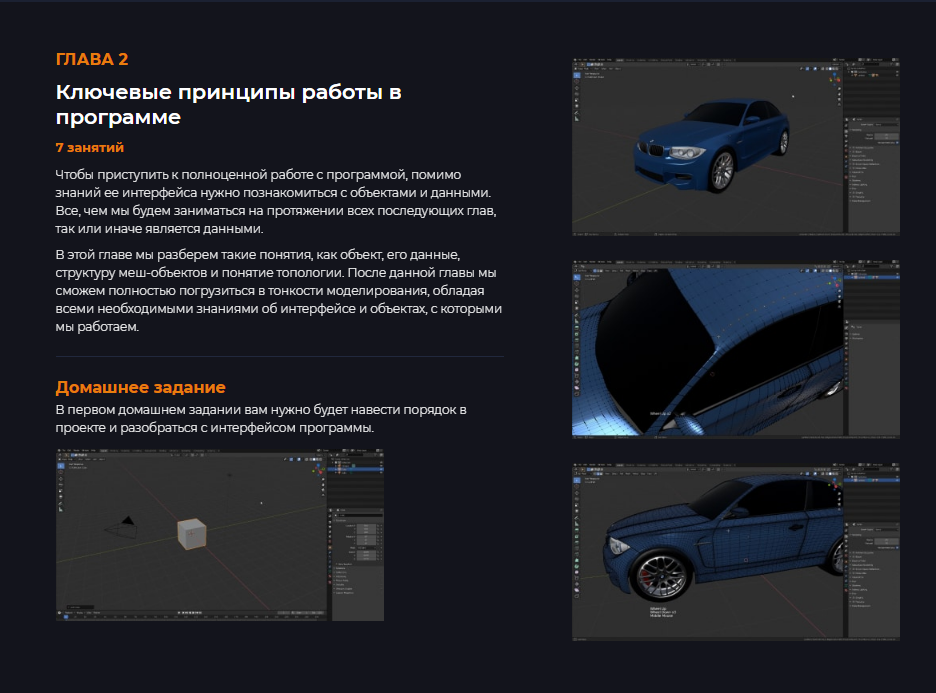Click the orange 'ГЛАВА 2' label

pos(92,59)
